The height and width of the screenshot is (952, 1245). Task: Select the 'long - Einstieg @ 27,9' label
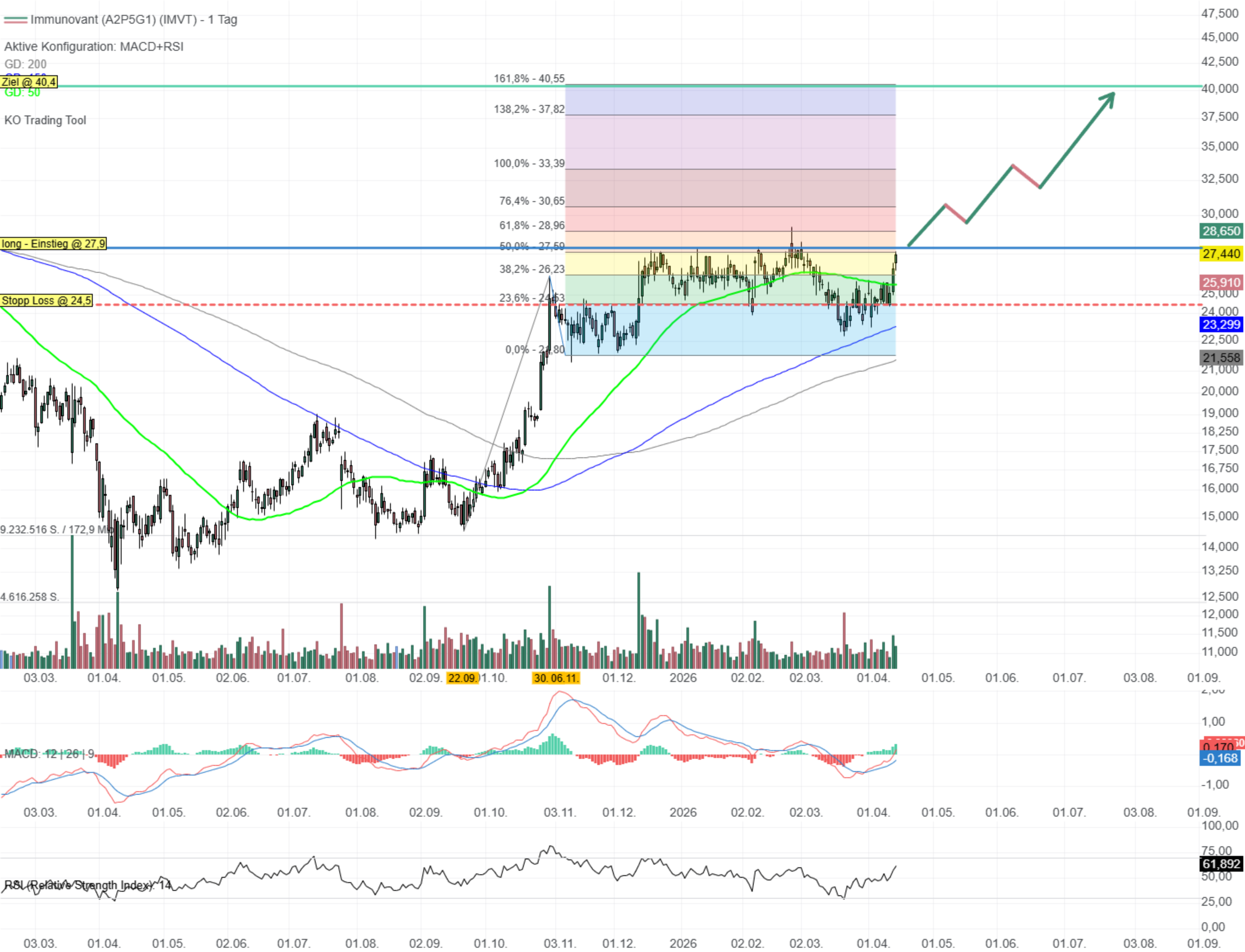point(53,243)
